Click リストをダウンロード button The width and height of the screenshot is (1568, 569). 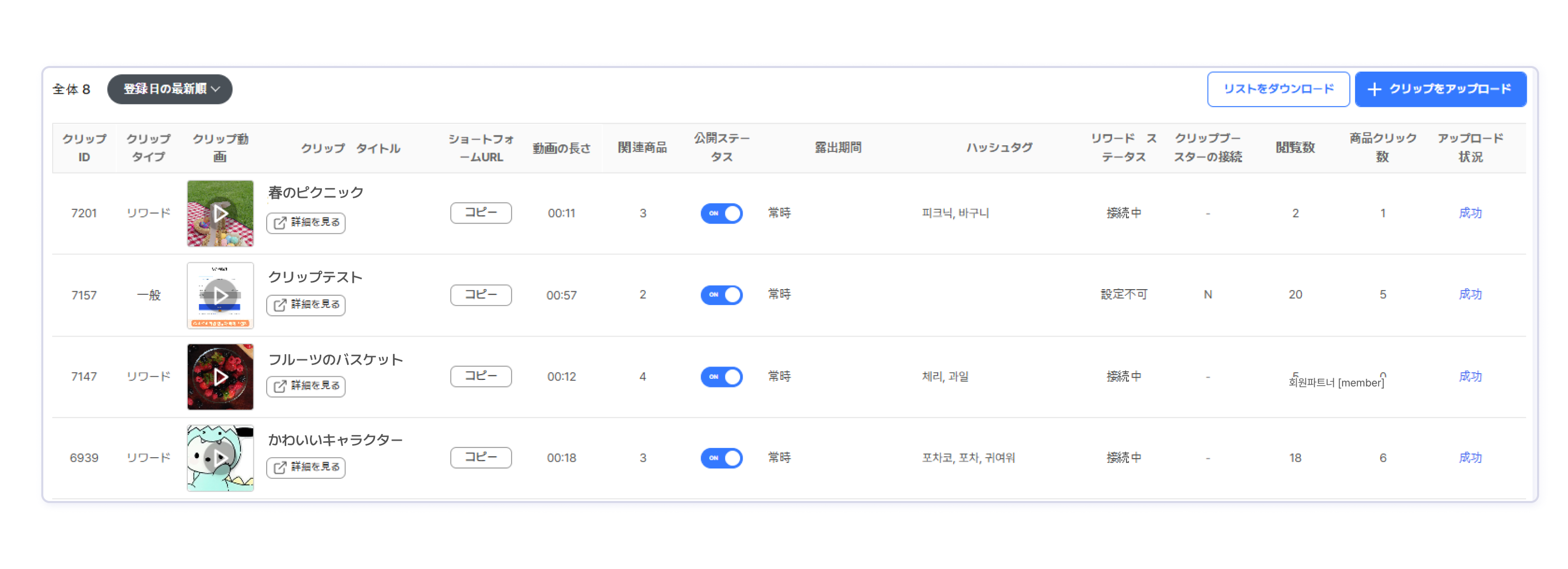pyautogui.click(x=1278, y=89)
